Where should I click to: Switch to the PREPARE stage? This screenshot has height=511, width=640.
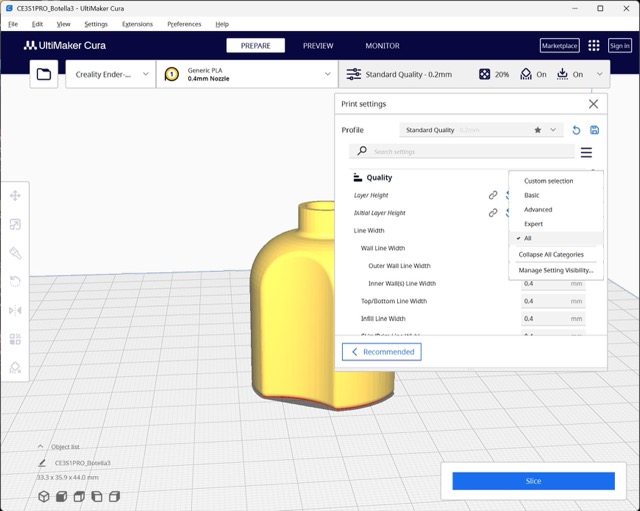256,46
